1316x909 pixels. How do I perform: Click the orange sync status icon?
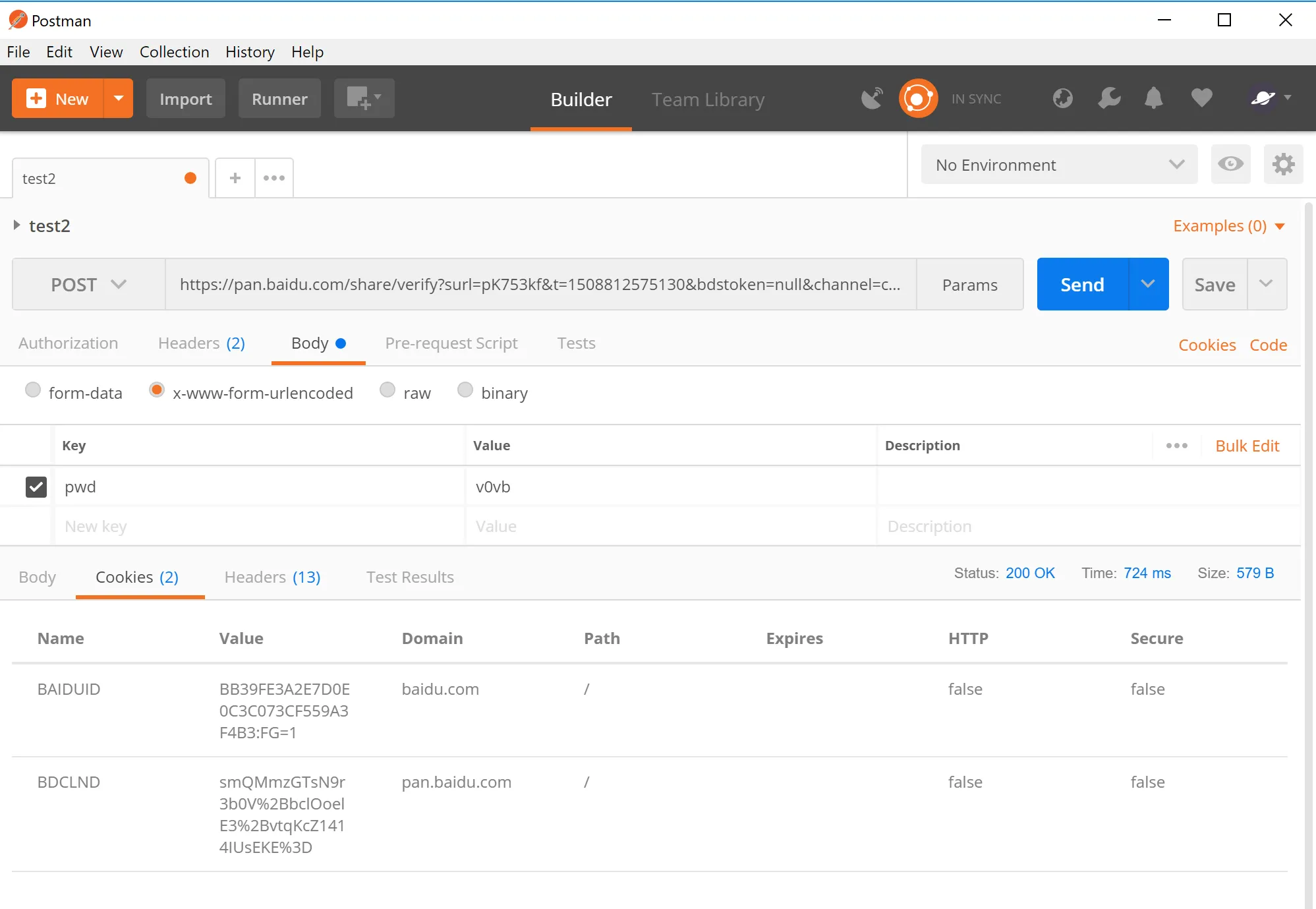click(917, 99)
